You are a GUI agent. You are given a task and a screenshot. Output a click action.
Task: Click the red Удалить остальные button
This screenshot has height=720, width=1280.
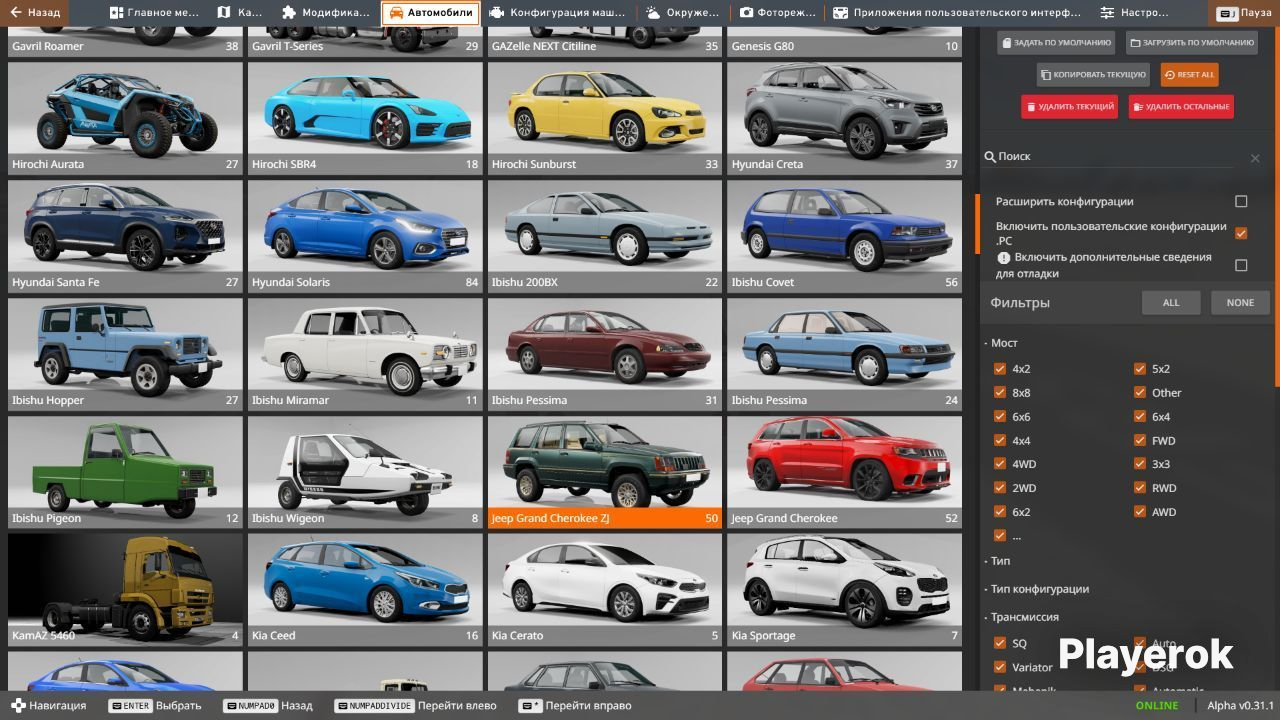1181,106
